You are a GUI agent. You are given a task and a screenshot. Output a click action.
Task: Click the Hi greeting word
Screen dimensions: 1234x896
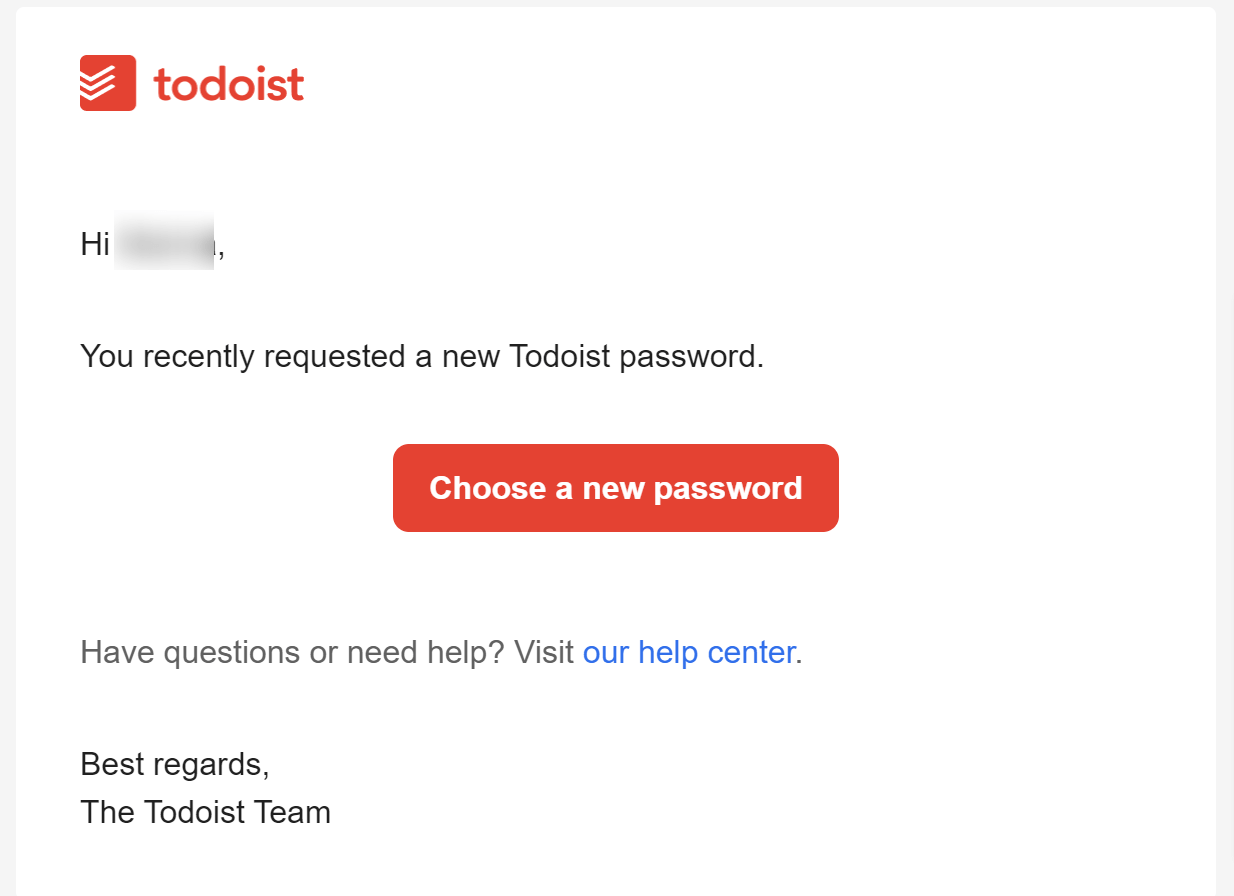pyautogui.click(x=95, y=244)
